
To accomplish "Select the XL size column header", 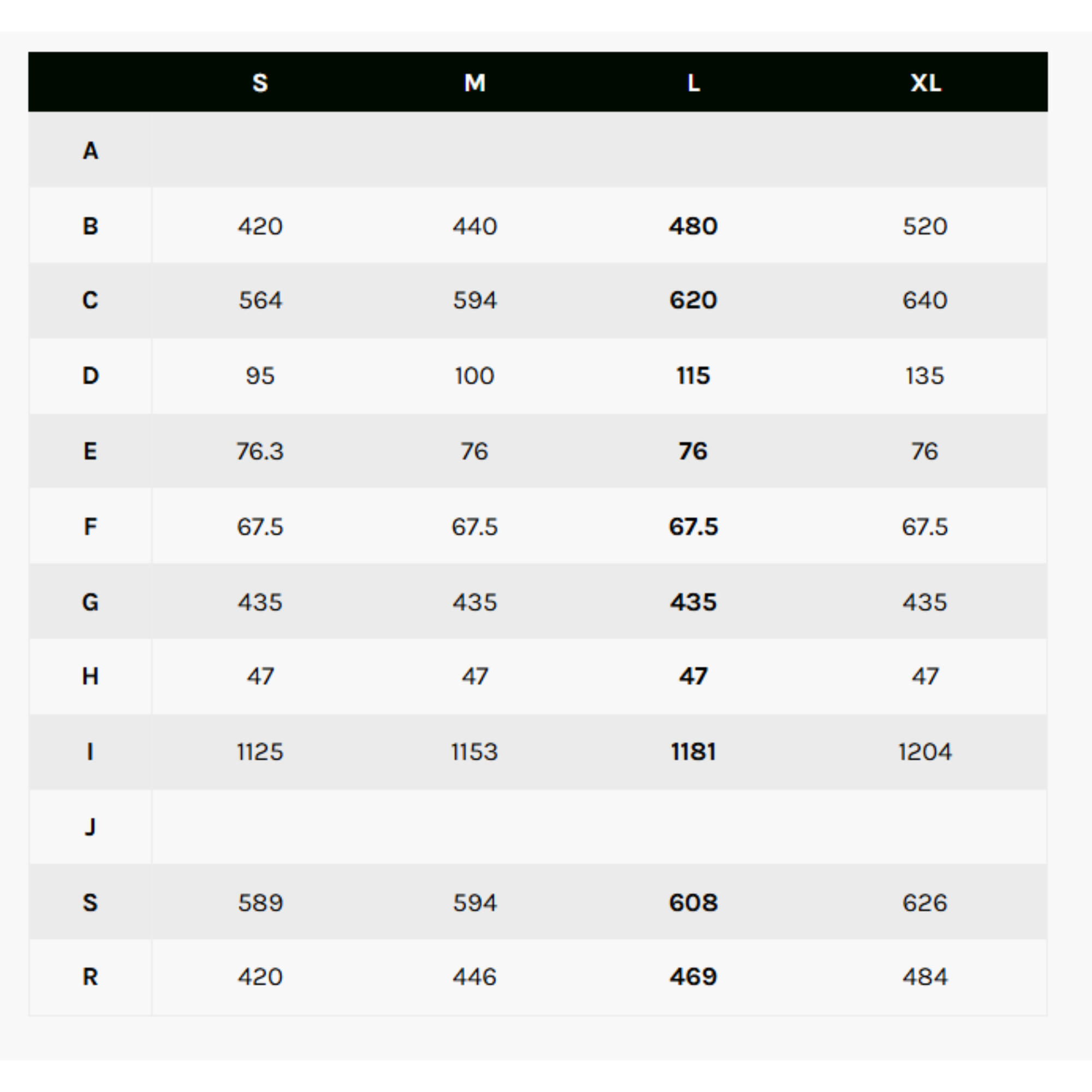I will [x=925, y=83].
